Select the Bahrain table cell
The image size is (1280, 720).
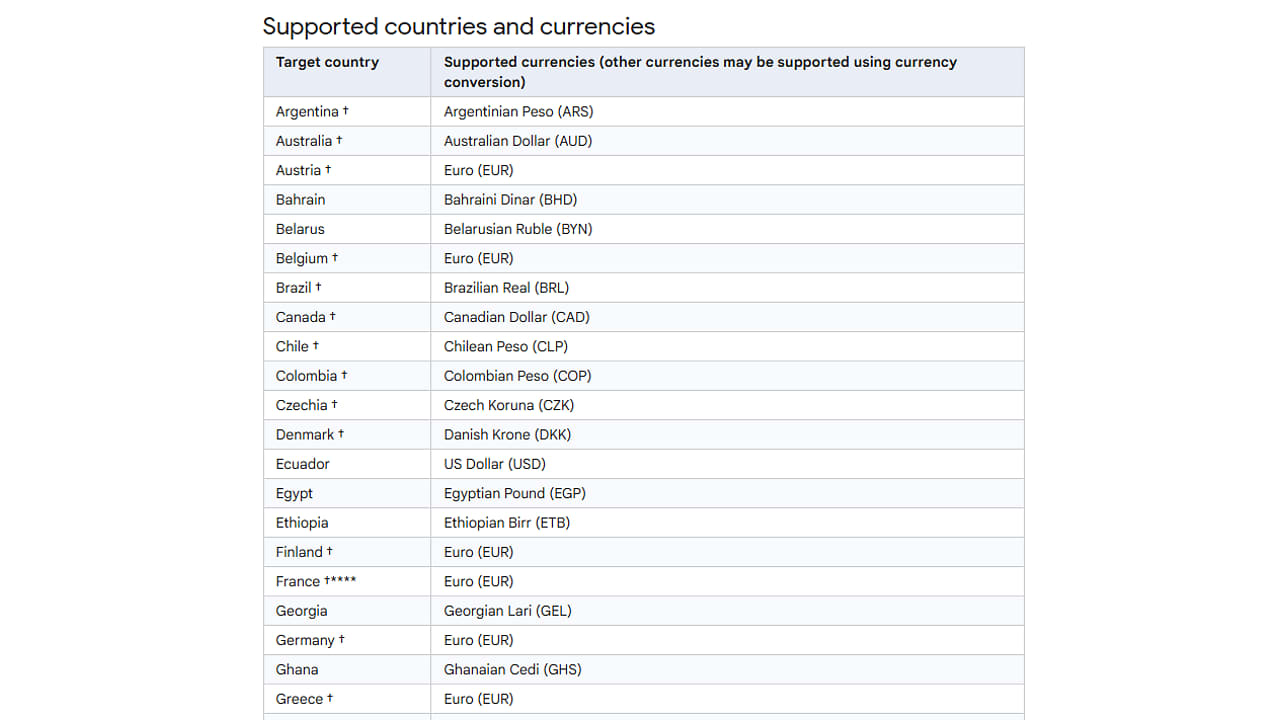347,199
